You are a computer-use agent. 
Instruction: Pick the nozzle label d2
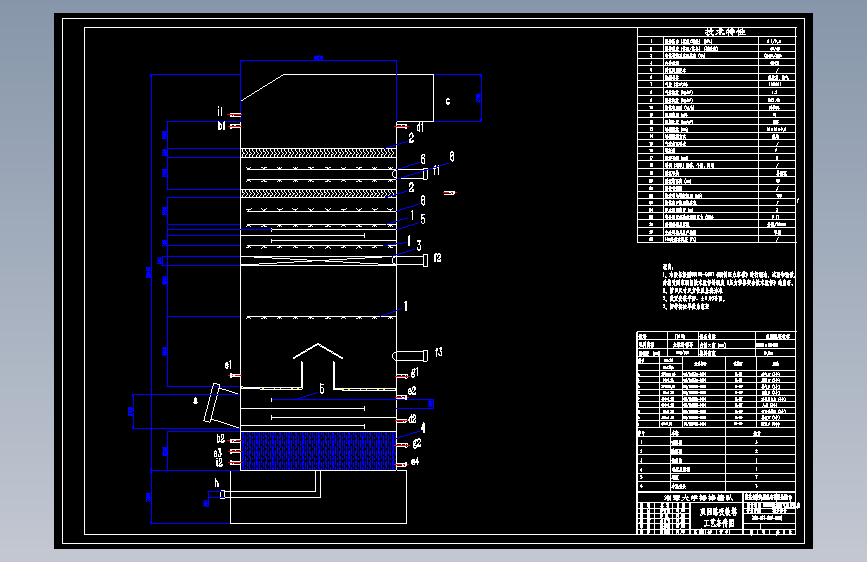coord(412,419)
